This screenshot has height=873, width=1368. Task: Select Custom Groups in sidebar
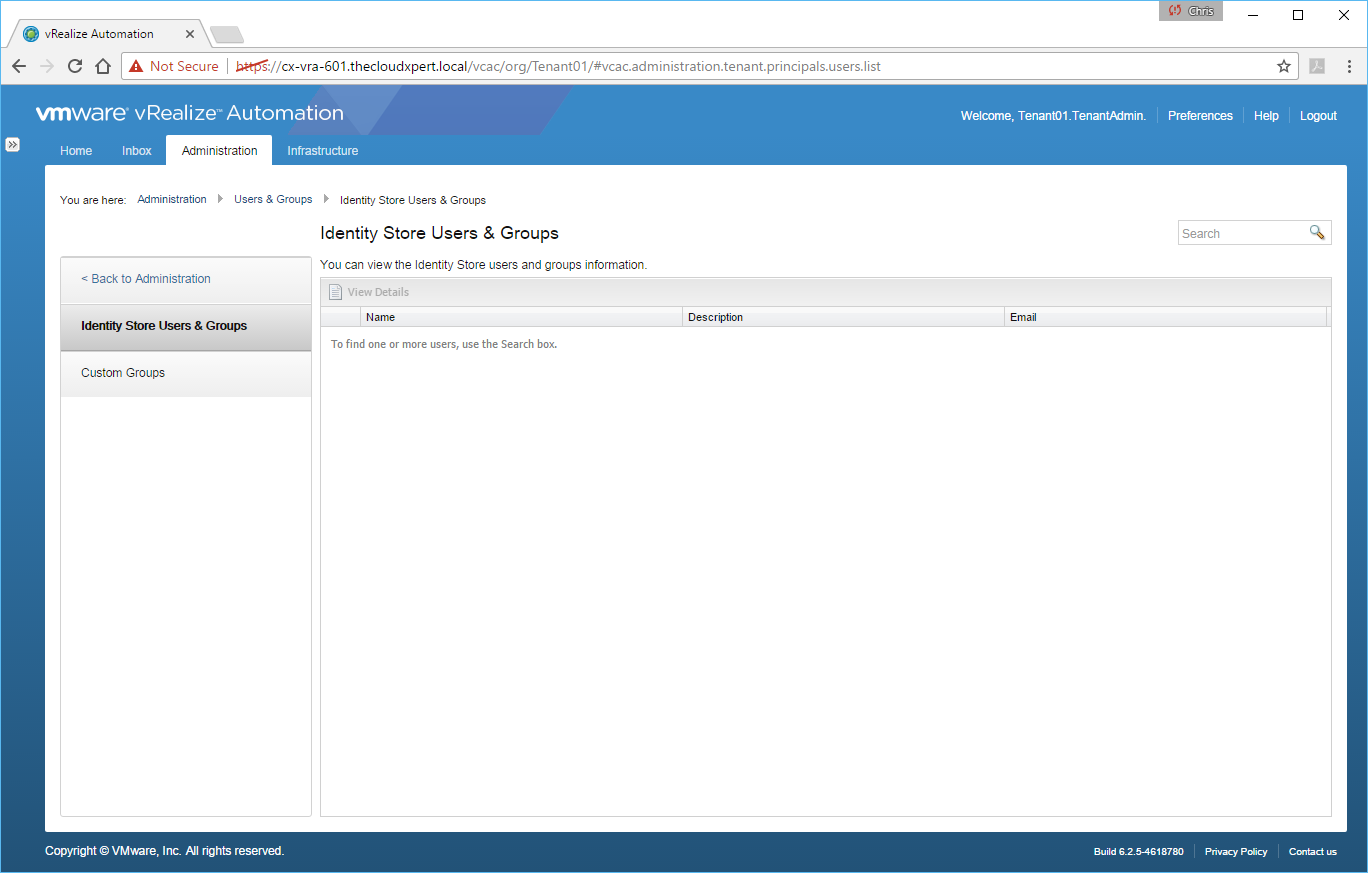pos(123,373)
